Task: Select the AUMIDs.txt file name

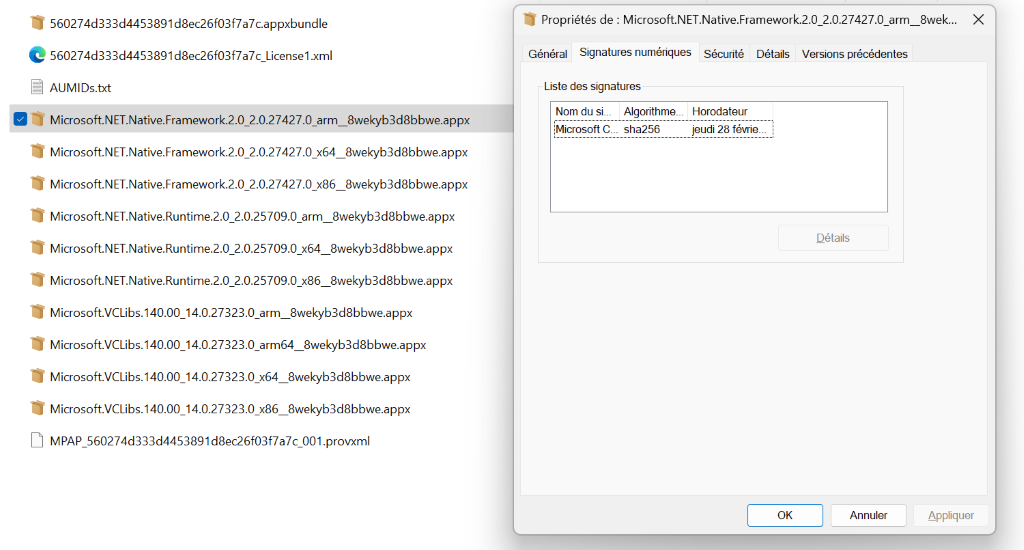Action: tap(80, 88)
